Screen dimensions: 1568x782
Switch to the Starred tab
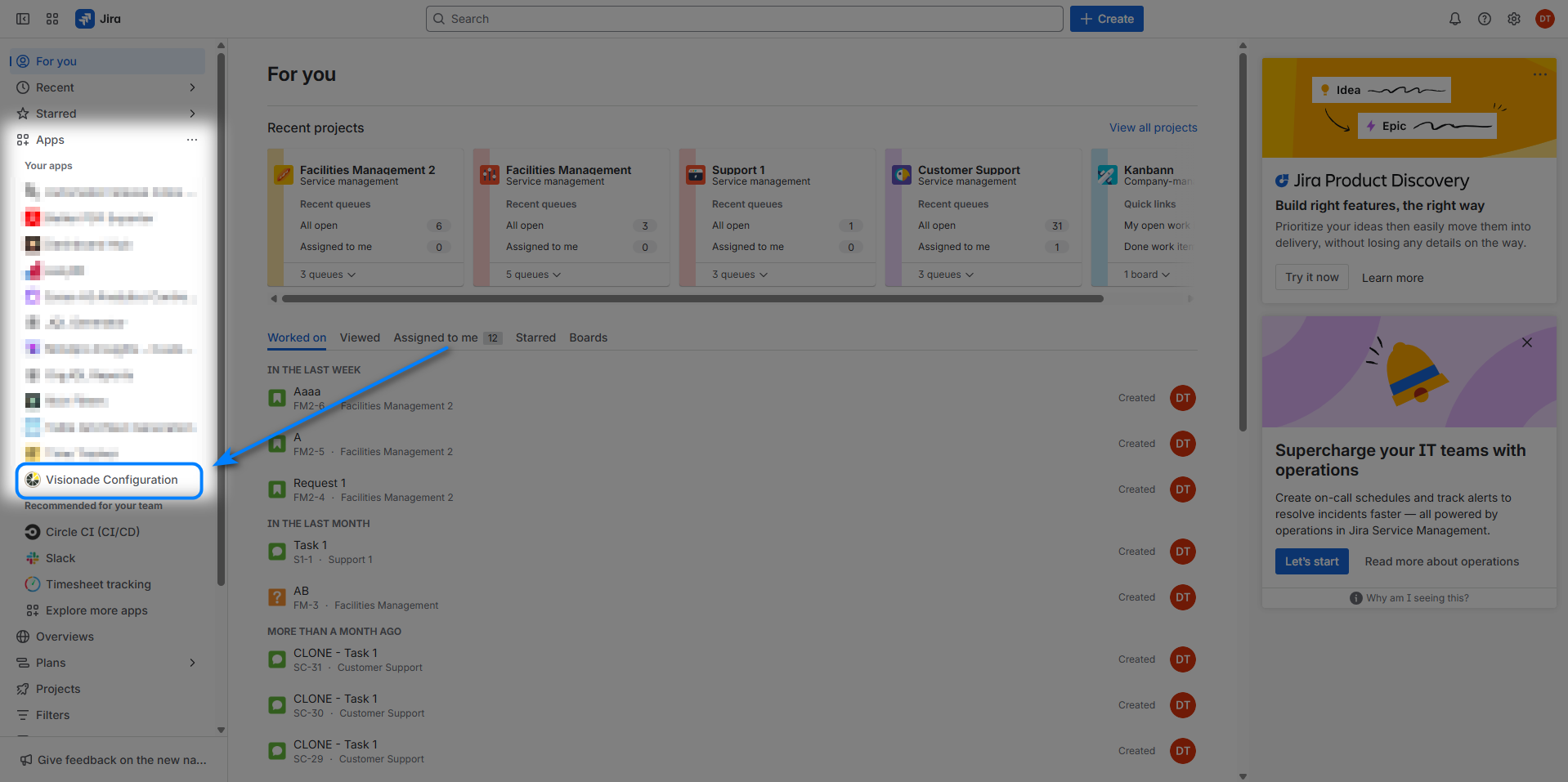click(x=535, y=337)
